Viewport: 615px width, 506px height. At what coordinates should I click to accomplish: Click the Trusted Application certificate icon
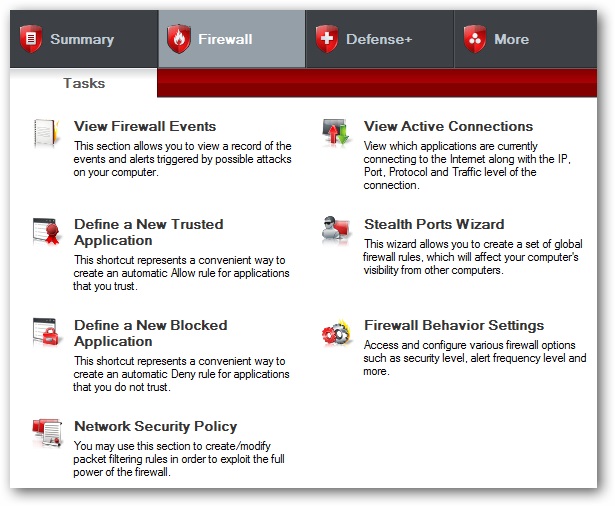pyautogui.click(x=45, y=232)
